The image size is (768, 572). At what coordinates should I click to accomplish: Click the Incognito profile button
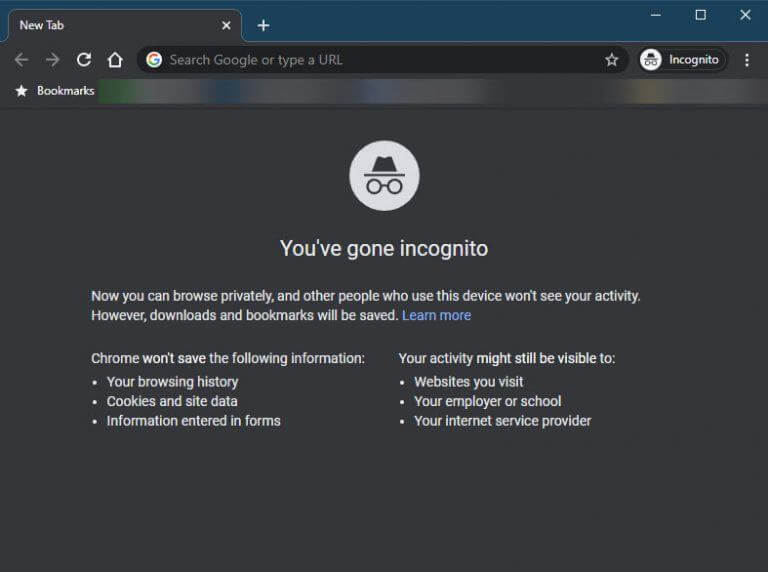tap(682, 60)
